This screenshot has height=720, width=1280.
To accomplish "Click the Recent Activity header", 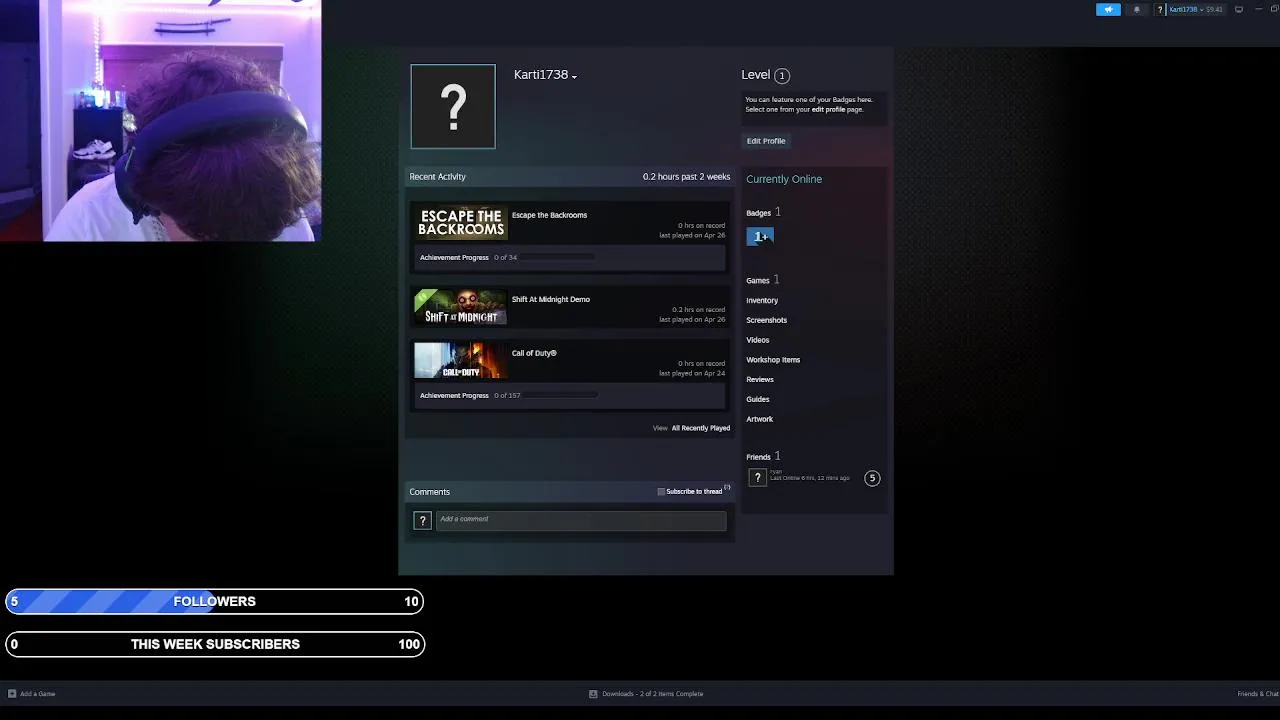I will pyautogui.click(x=437, y=177).
